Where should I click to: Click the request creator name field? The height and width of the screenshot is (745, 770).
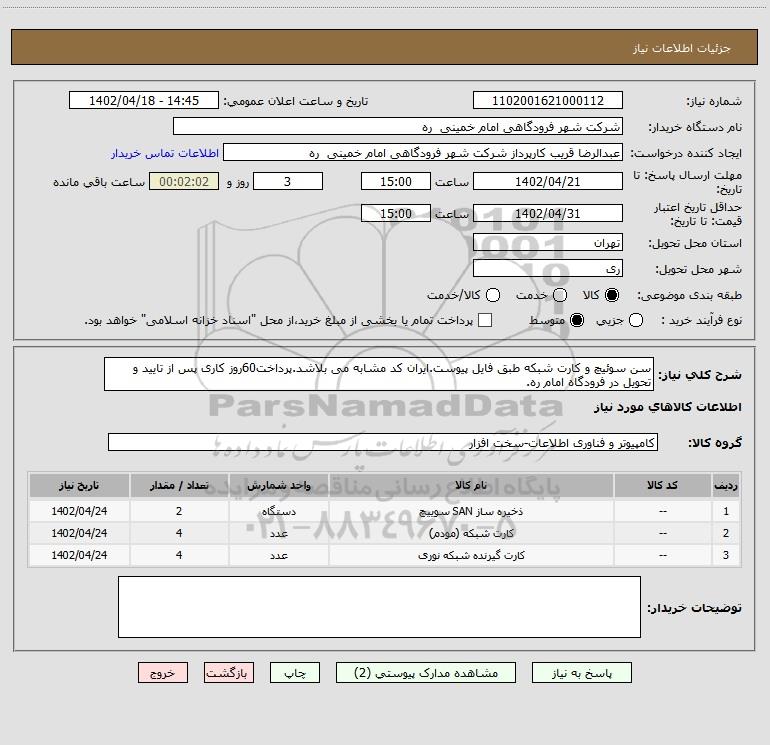coord(423,153)
